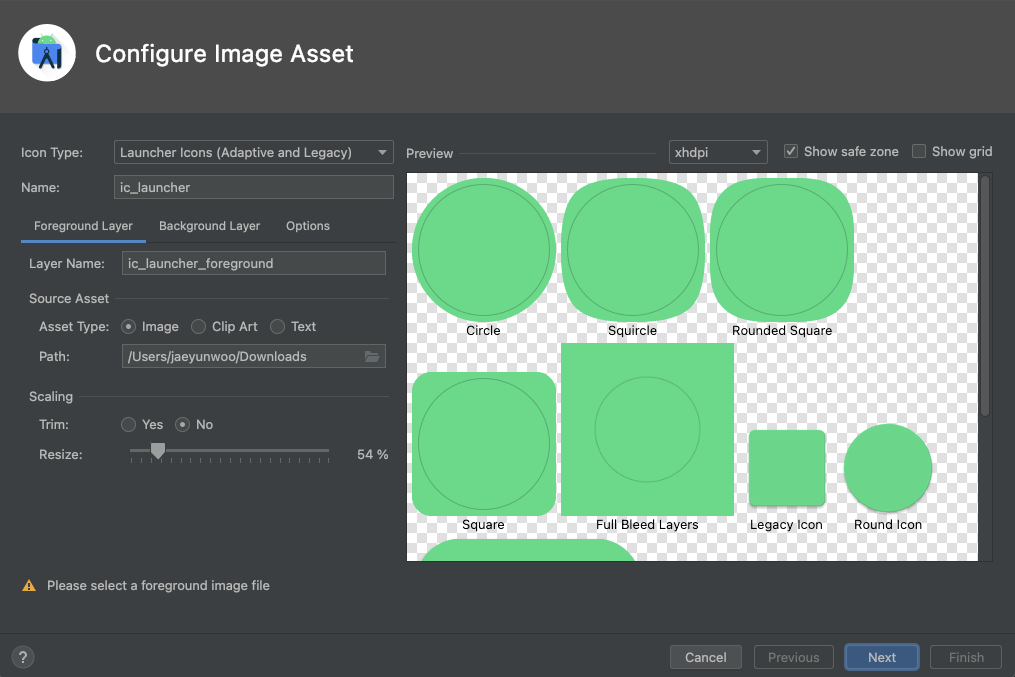
Task: Click the ic_launcher name field
Action: [x=253, y=187]
